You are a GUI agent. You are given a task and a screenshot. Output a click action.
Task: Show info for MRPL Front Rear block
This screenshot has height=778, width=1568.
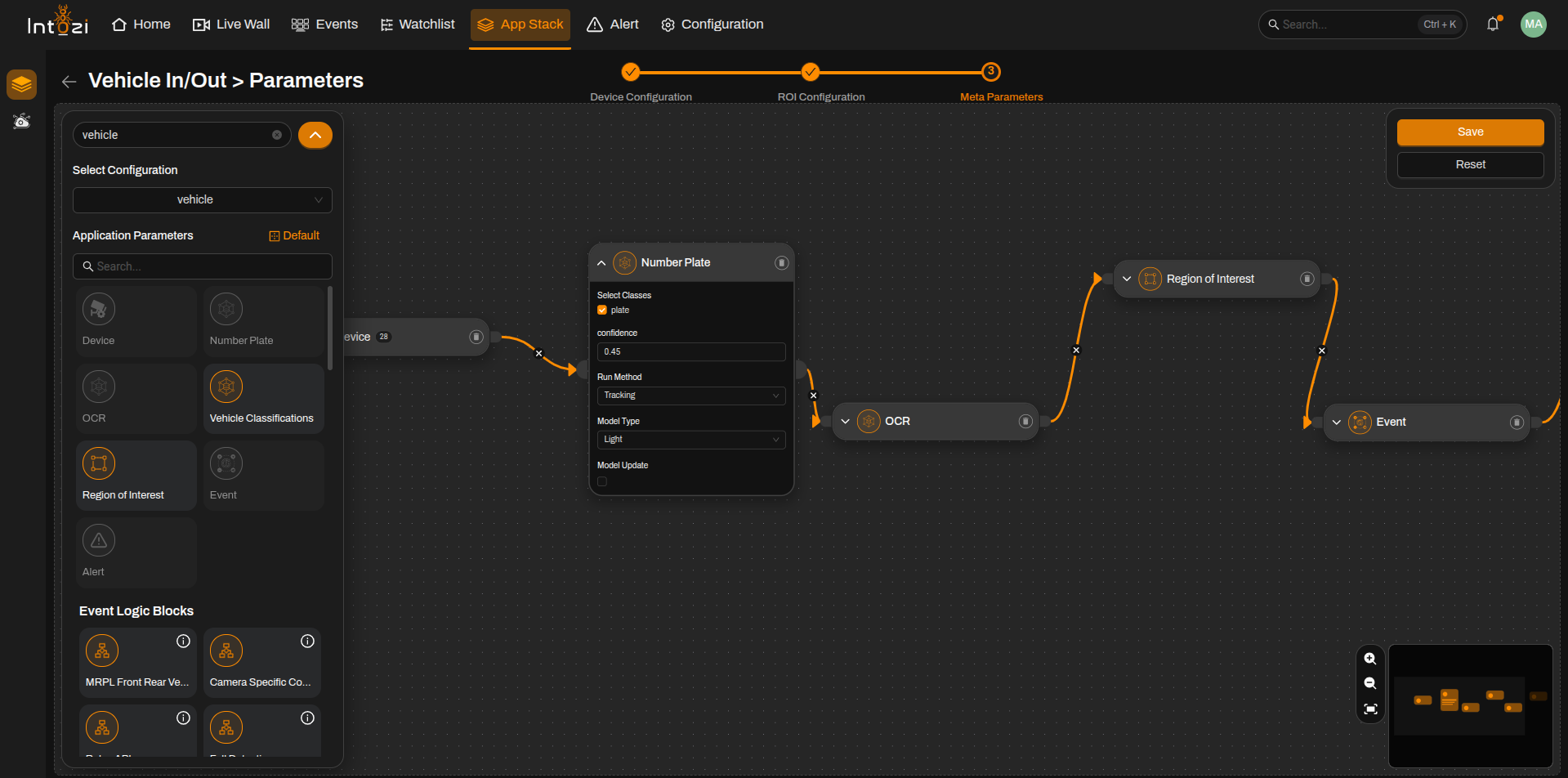click(183, 642)
